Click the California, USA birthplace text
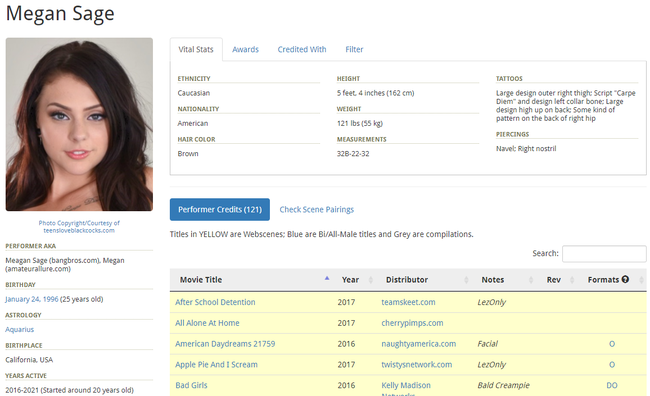This screenshot has width=650, height=396. tap(29, 360)
